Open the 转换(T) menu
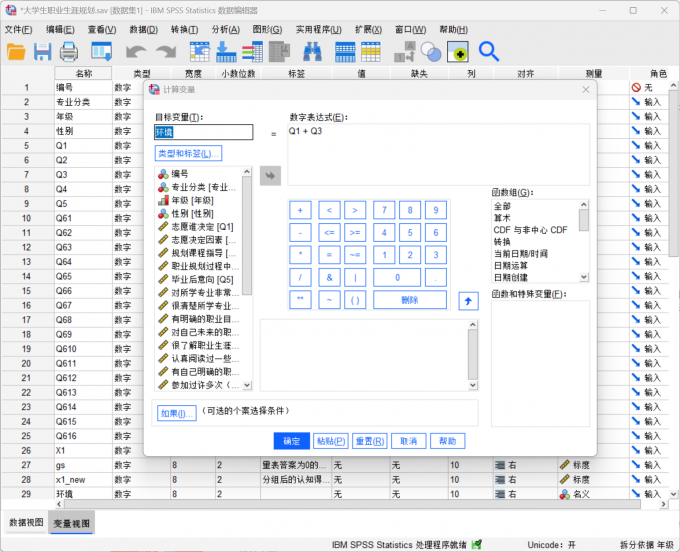680x552 pixels. point(184,29)
